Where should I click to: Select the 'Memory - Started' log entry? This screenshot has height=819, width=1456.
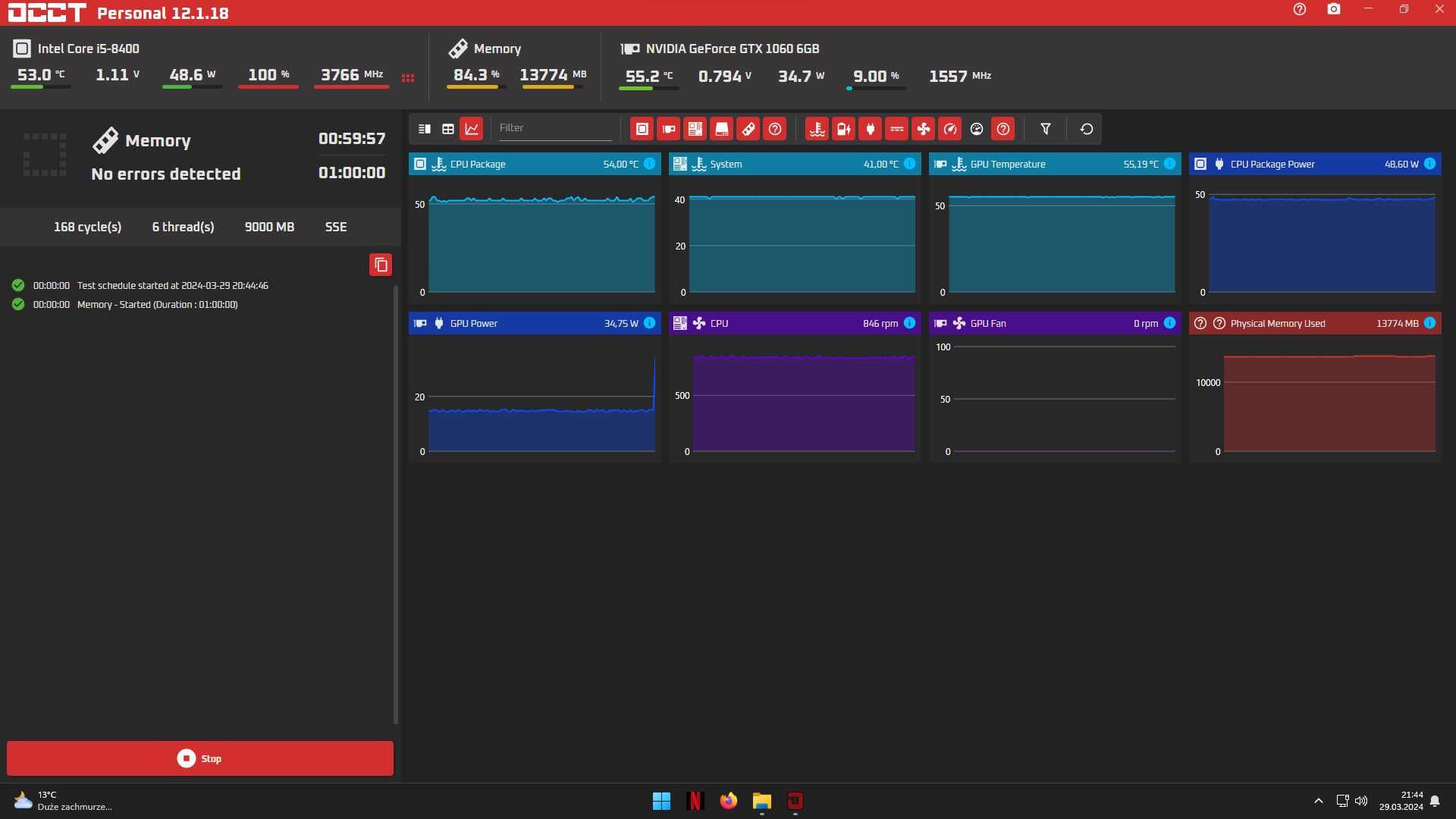pyautogui.click(x=125, y=305)
